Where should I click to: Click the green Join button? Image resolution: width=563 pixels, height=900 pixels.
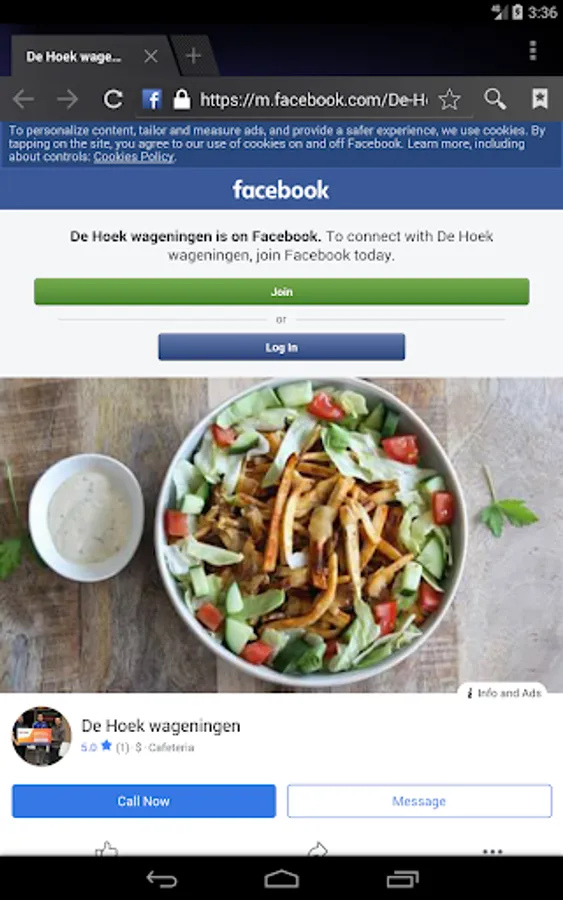click(x=281, y=292)
